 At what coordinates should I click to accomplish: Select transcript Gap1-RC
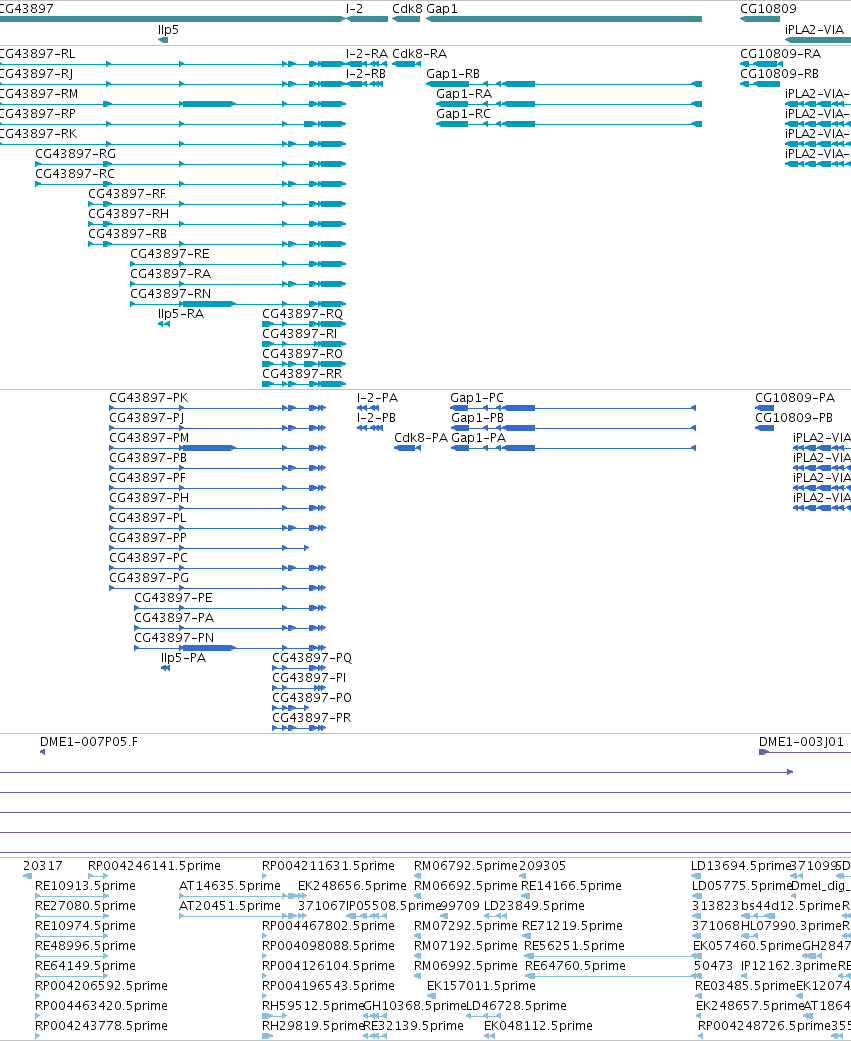569,124
